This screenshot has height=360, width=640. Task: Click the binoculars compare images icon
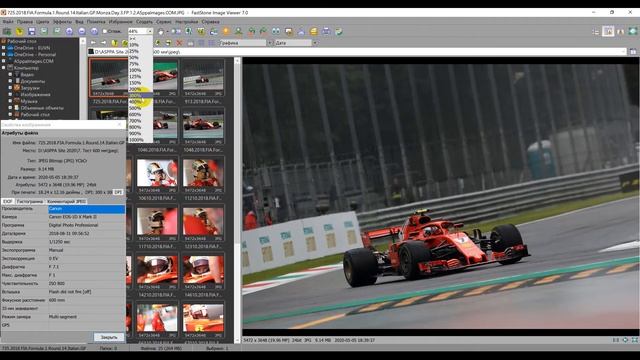[276, 31]
